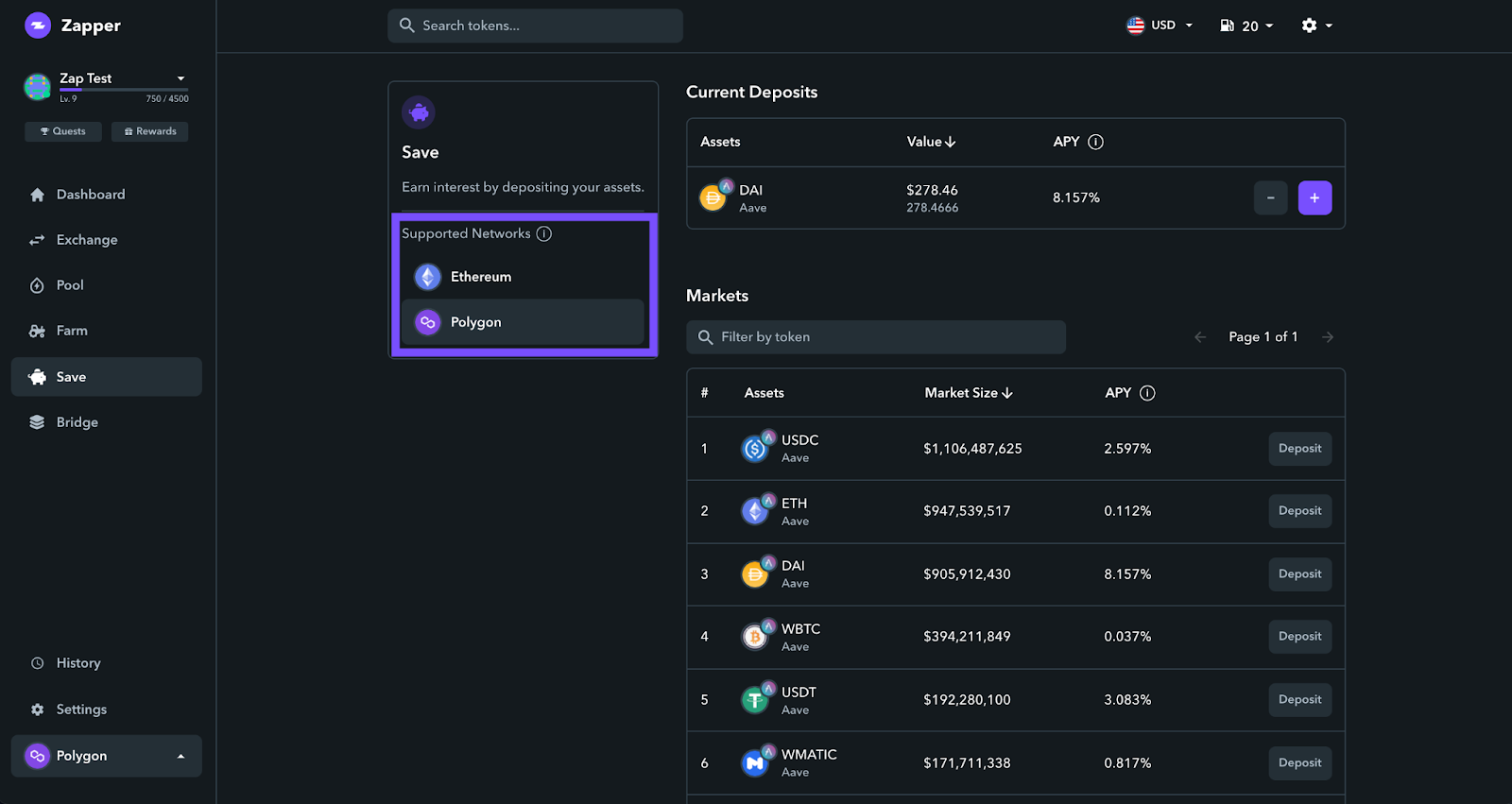The image size is (1512, 804).
Task: Go to Dashboard in the sidebar
Action: click(107, 195)
